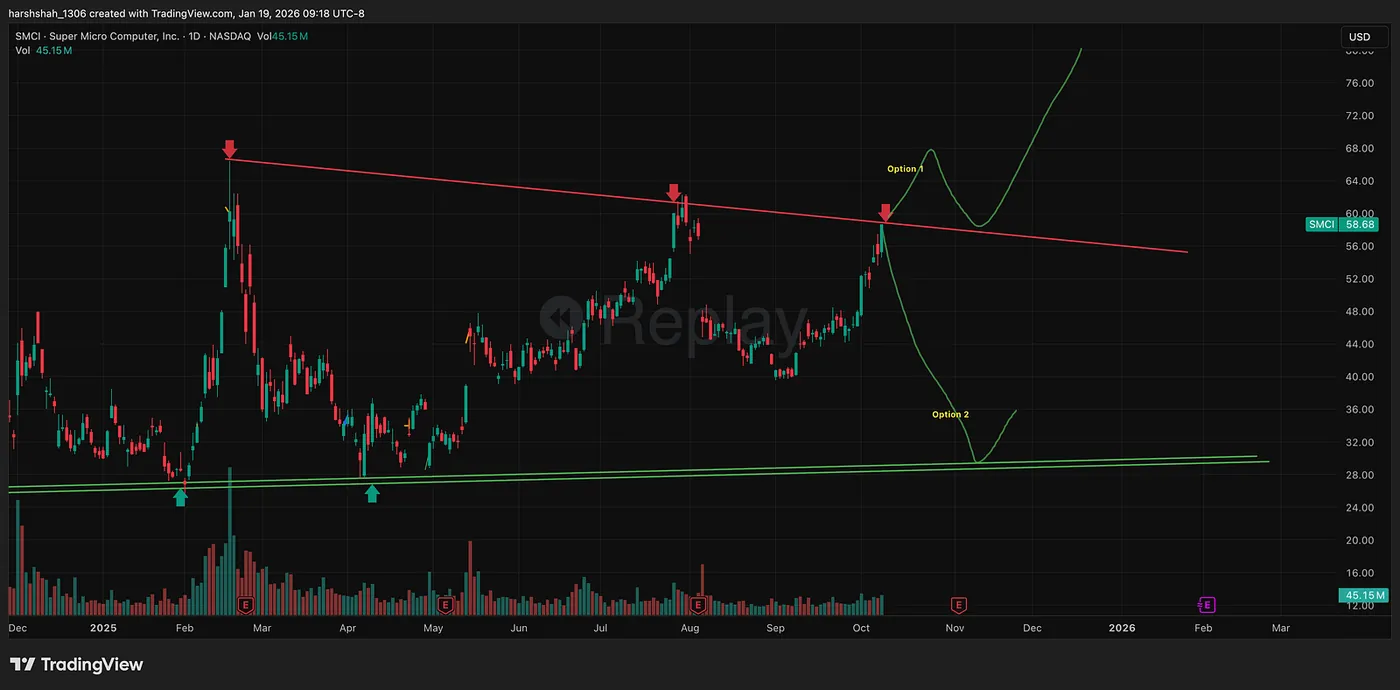
Task: Click the '68.00' price axis label
Action: [1359, 148]
